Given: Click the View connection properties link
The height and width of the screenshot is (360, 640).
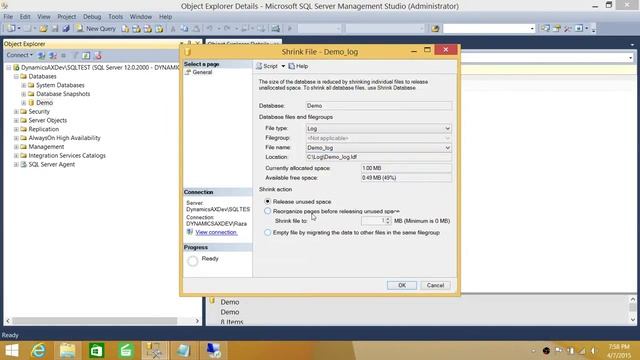Looking at the screenshot, I should pos(216,232).
